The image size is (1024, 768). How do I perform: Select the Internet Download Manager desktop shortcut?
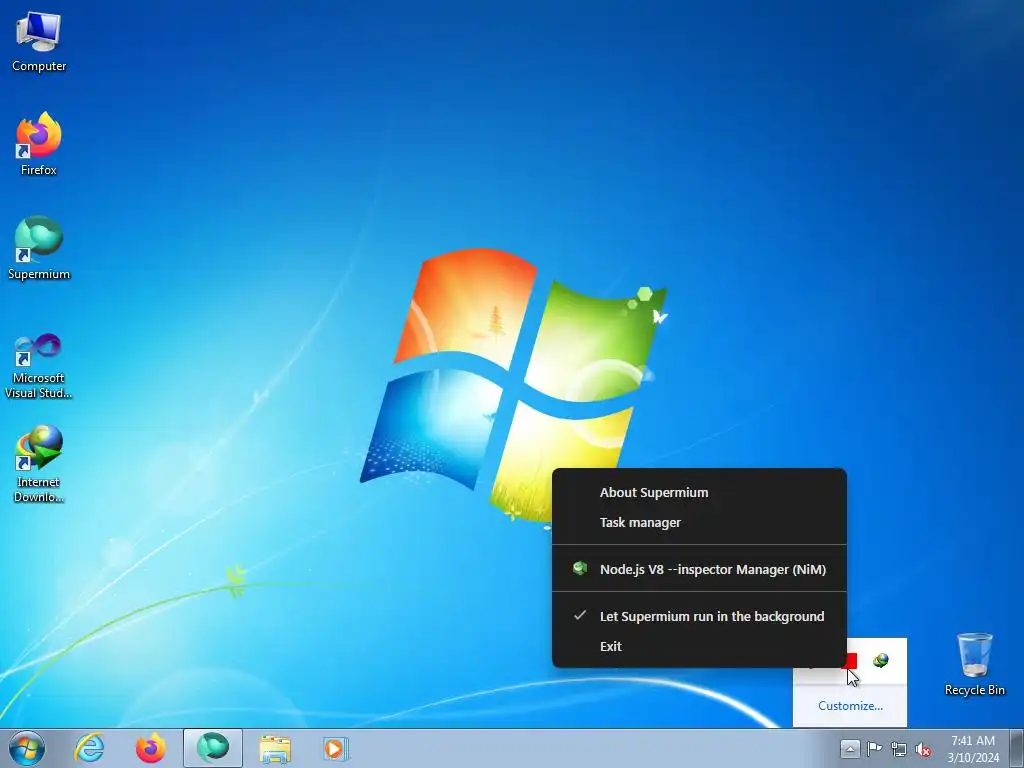39,464
